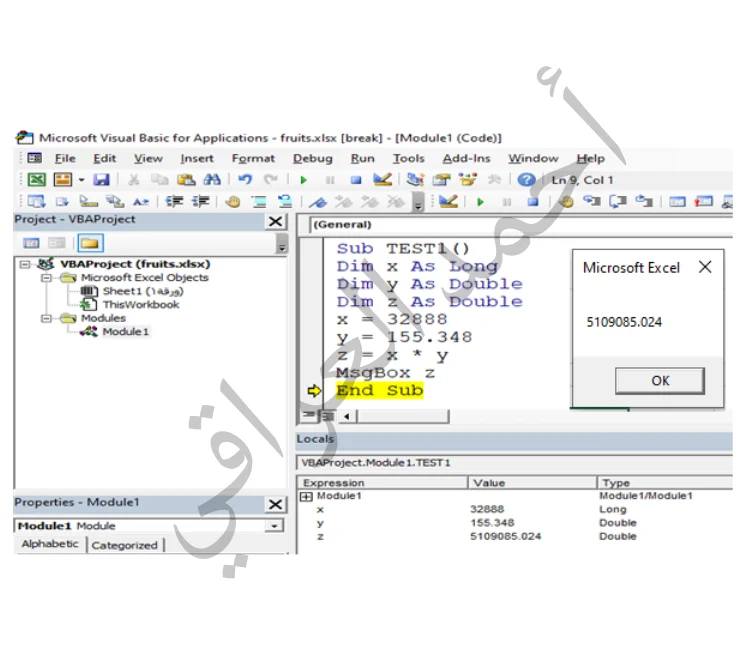The image size is (751, 664).
Task: Click View Object icon in Project pane
Action: 57,243
